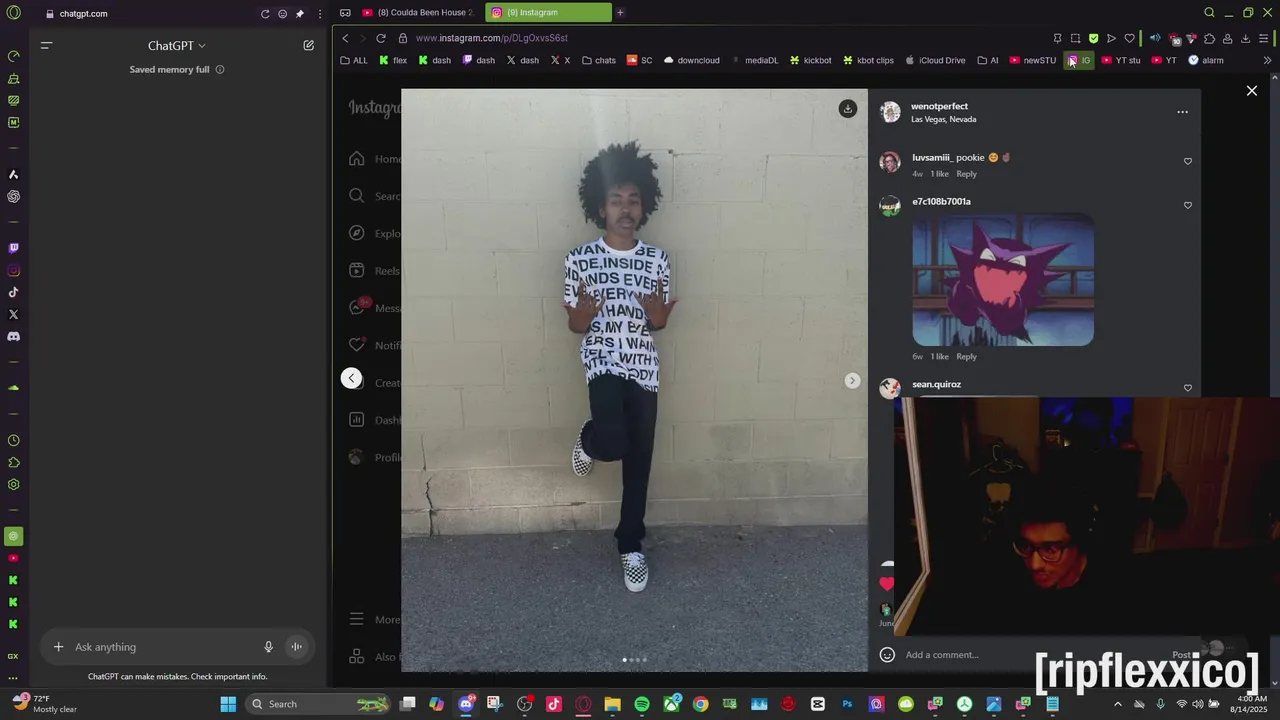The width and height of the screenshot is (1280, 720).
Task: Open Twitch in the Opera sidebar
Action: click(x=13, y=248)
